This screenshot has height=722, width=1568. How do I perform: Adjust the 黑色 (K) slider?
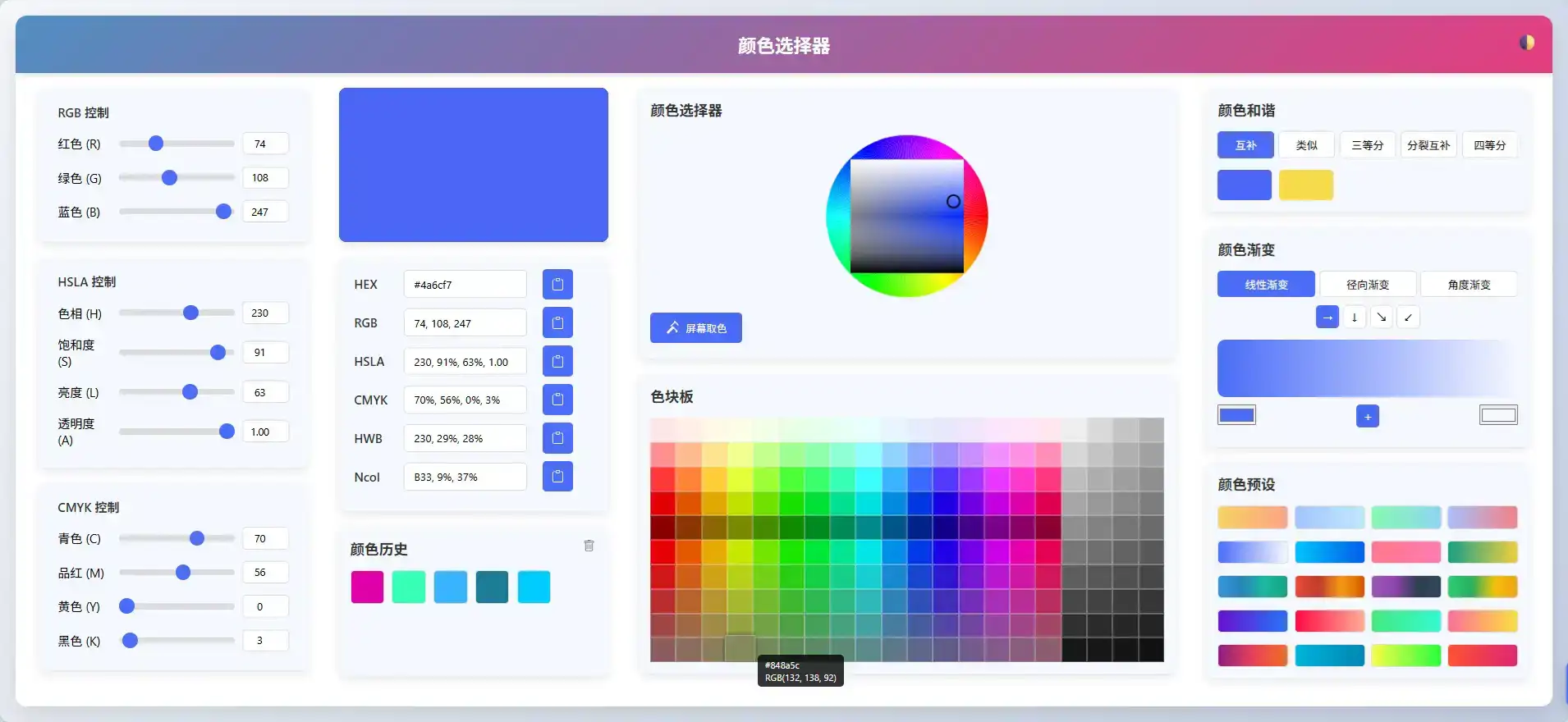[x=177, y=640]
